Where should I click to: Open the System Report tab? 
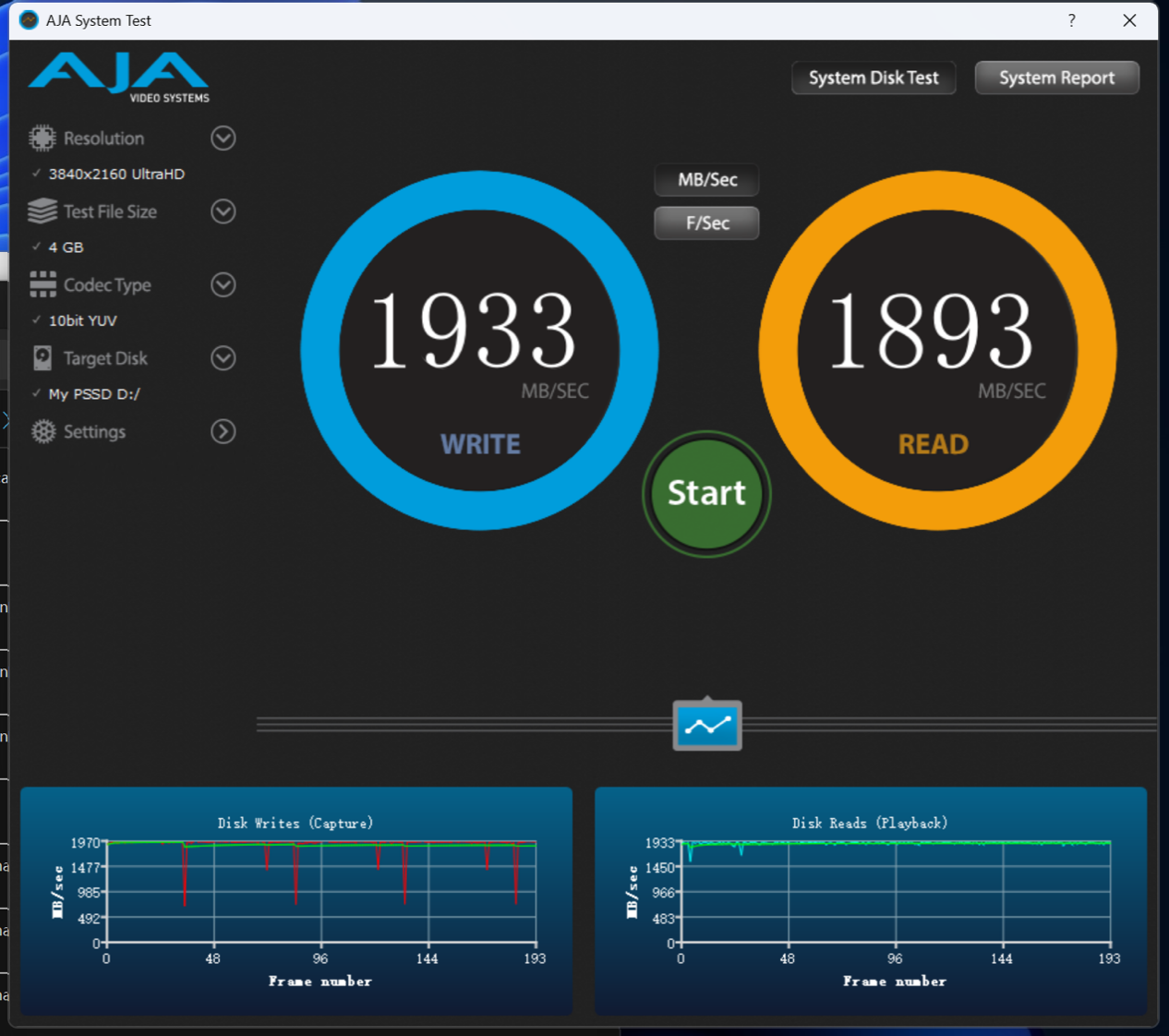pos(1056,78)
